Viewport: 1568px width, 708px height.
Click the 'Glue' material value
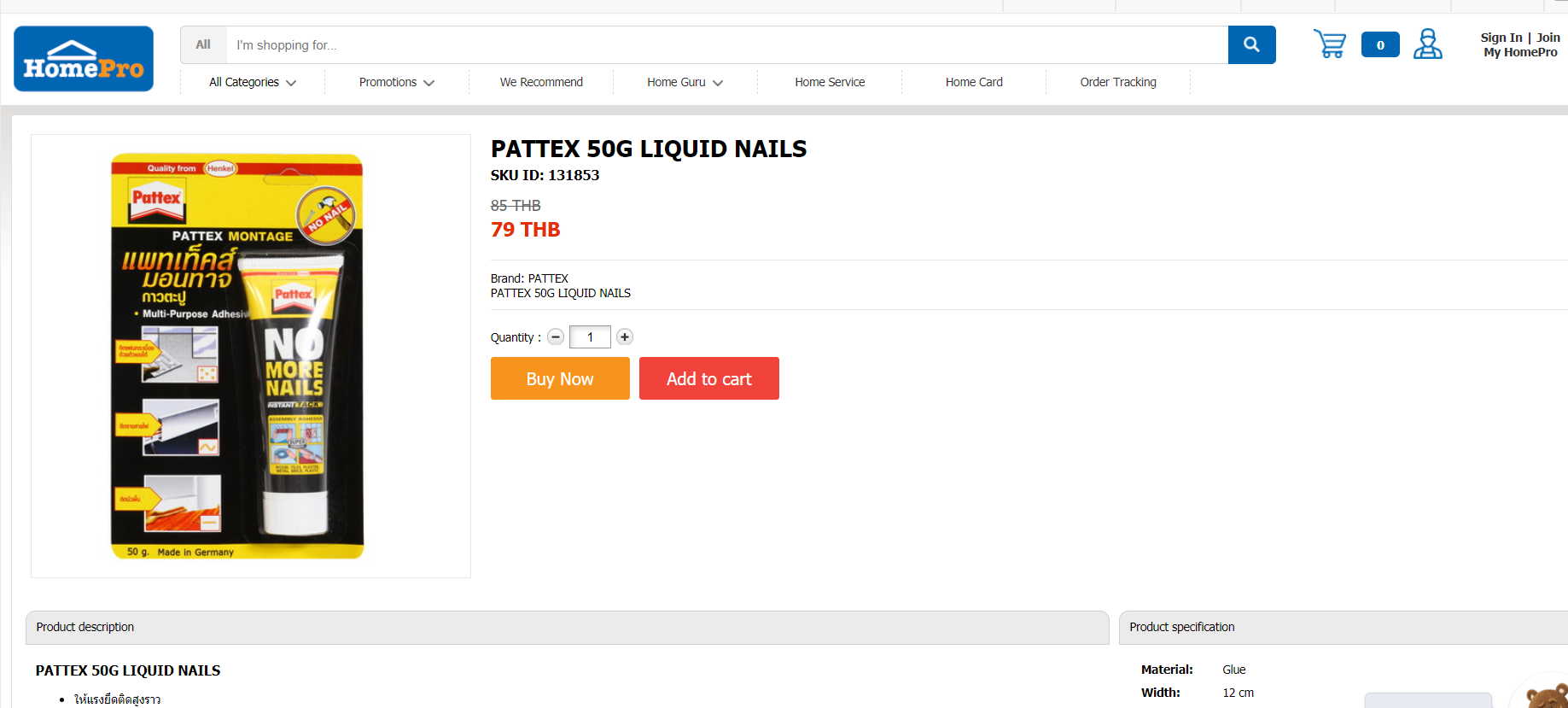(1234, 670)
